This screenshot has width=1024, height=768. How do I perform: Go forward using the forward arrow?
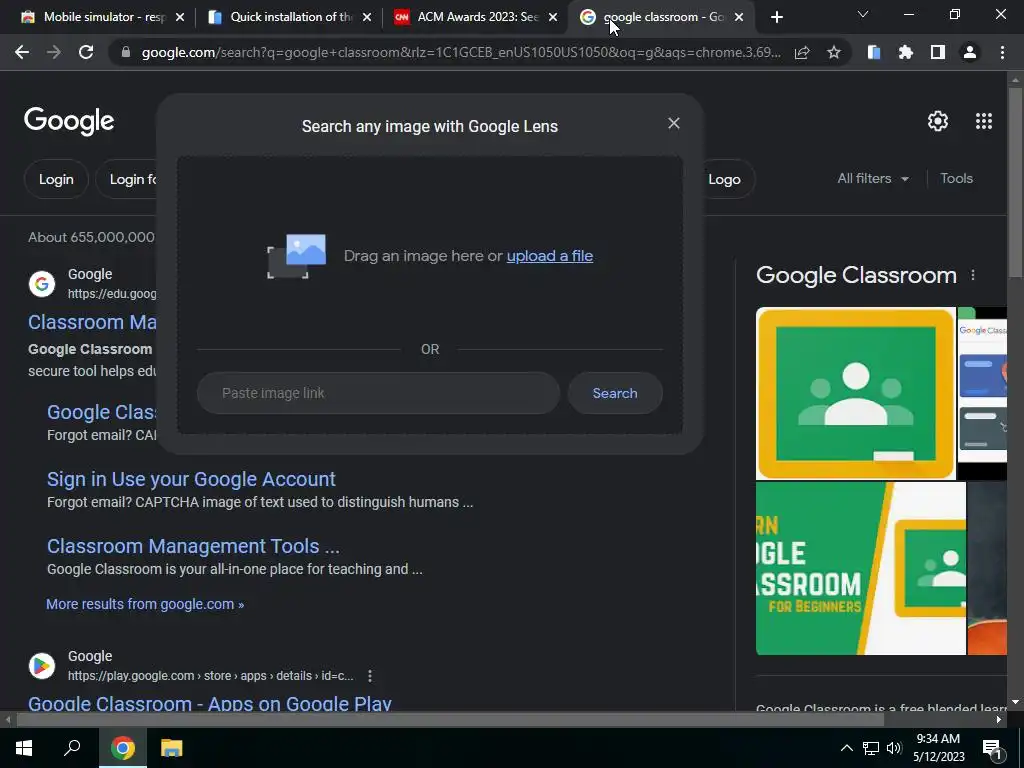tap(54, 52)
